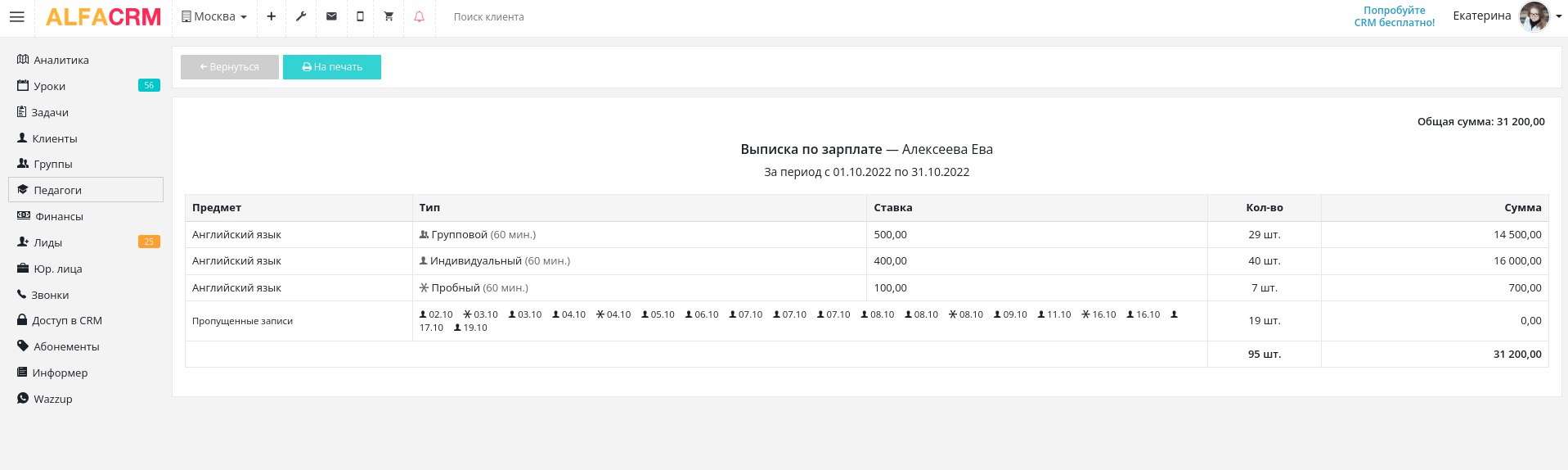Open the Екатерина user menu arrow
Screen dimensions: 1568x470
click(x=1559, y=16)
